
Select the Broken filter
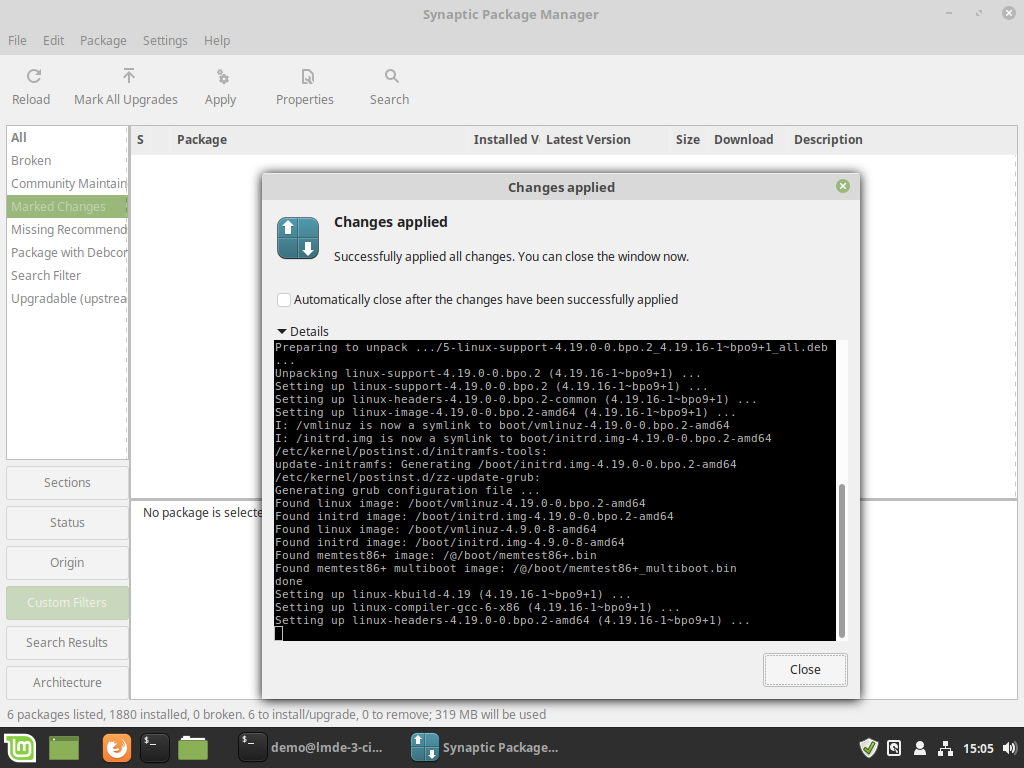click(x=67, y=161)
